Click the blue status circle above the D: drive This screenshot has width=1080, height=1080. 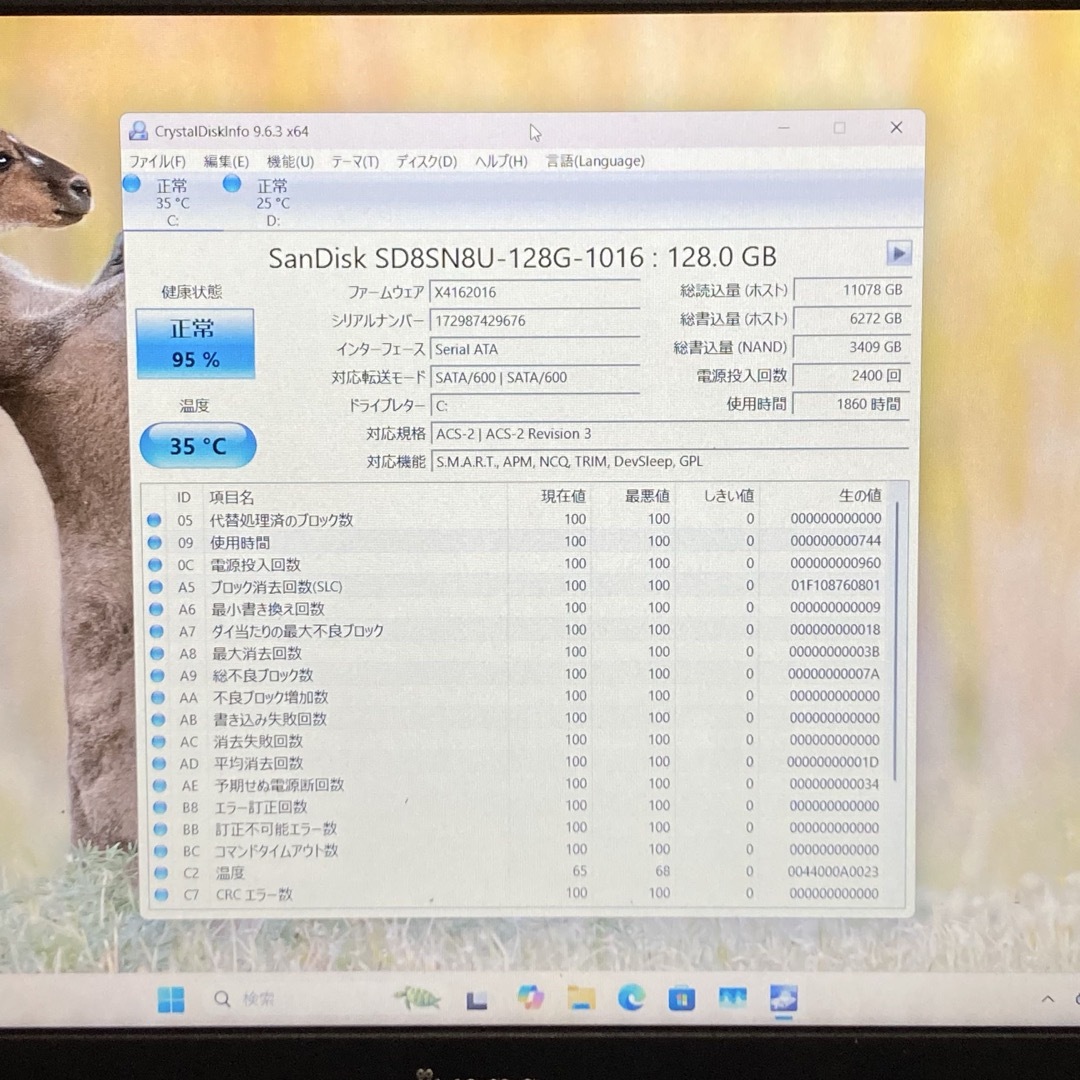(232, 183)
